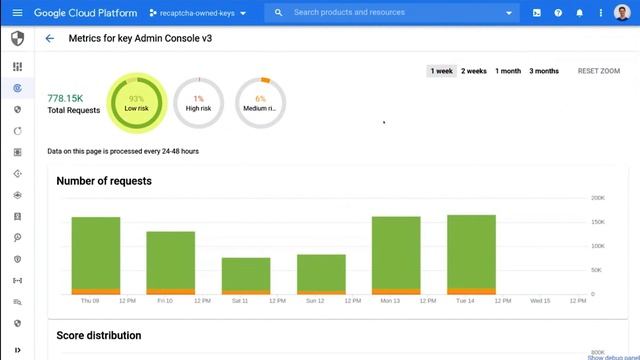Click the Metrics for key Admin Console v3 title
This screenshot has width=640, height=360.
point(140,38)
